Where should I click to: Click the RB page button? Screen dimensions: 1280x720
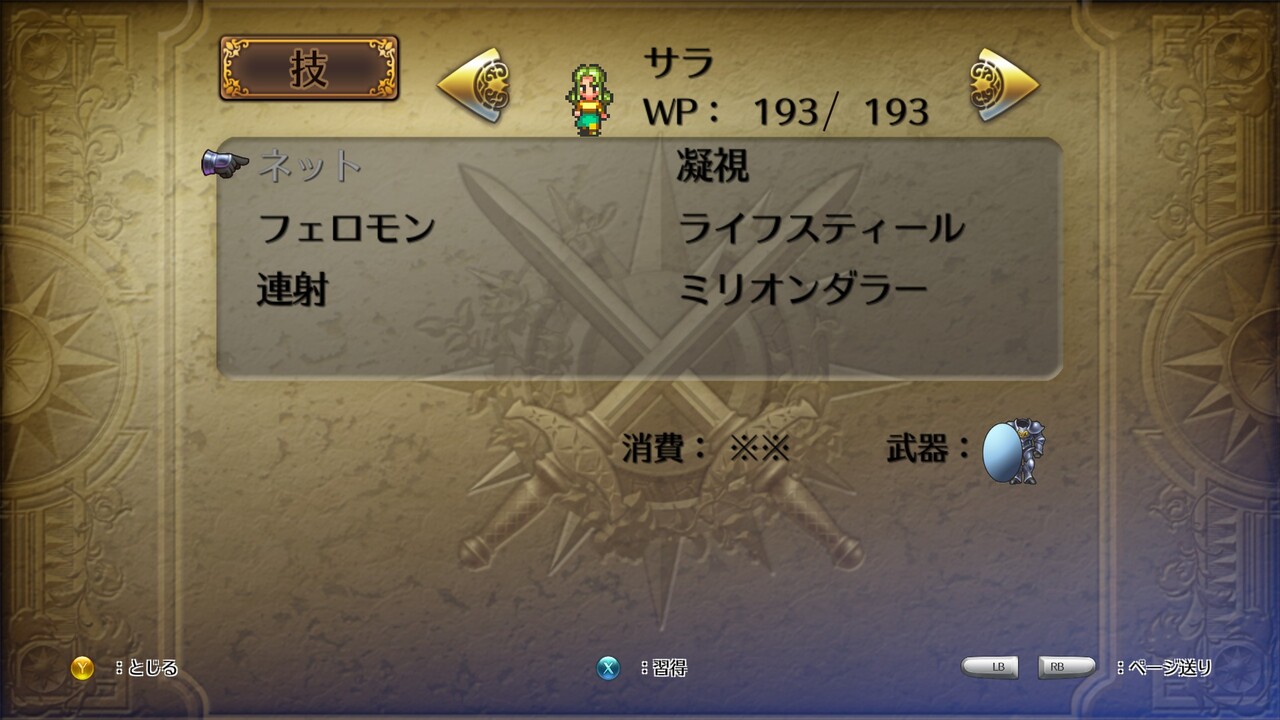click(1066, 667)
